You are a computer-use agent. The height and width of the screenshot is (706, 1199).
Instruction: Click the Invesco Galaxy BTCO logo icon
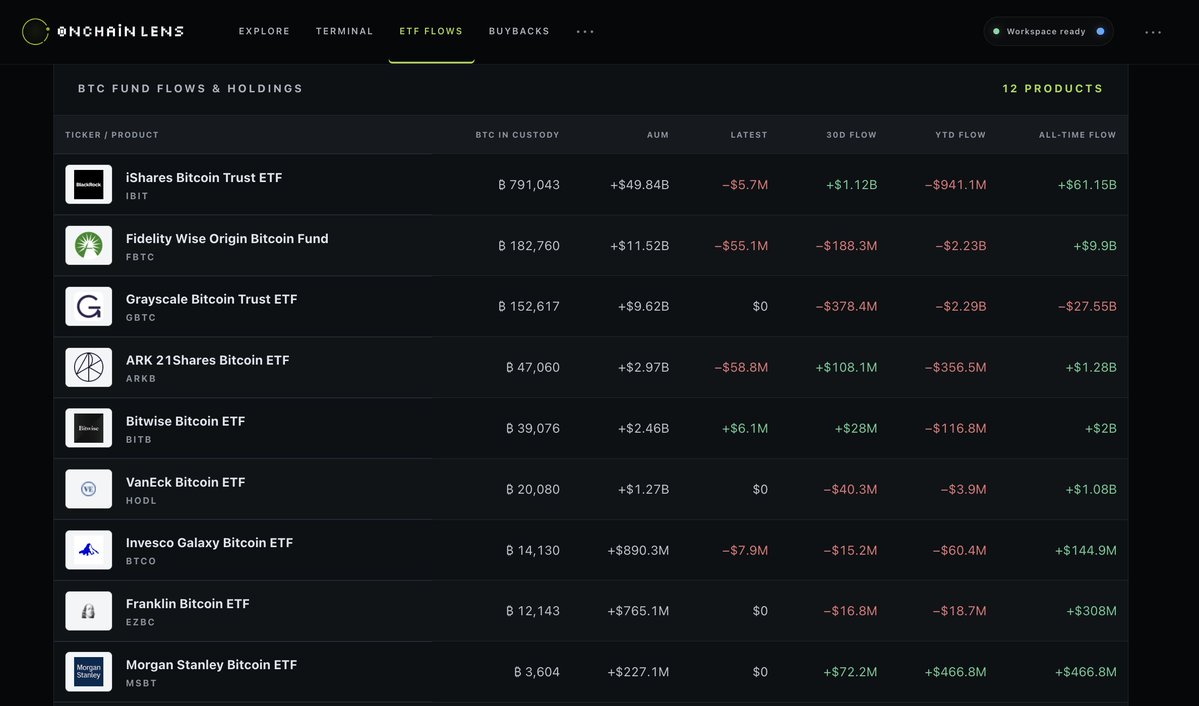[x=89, y=550]
